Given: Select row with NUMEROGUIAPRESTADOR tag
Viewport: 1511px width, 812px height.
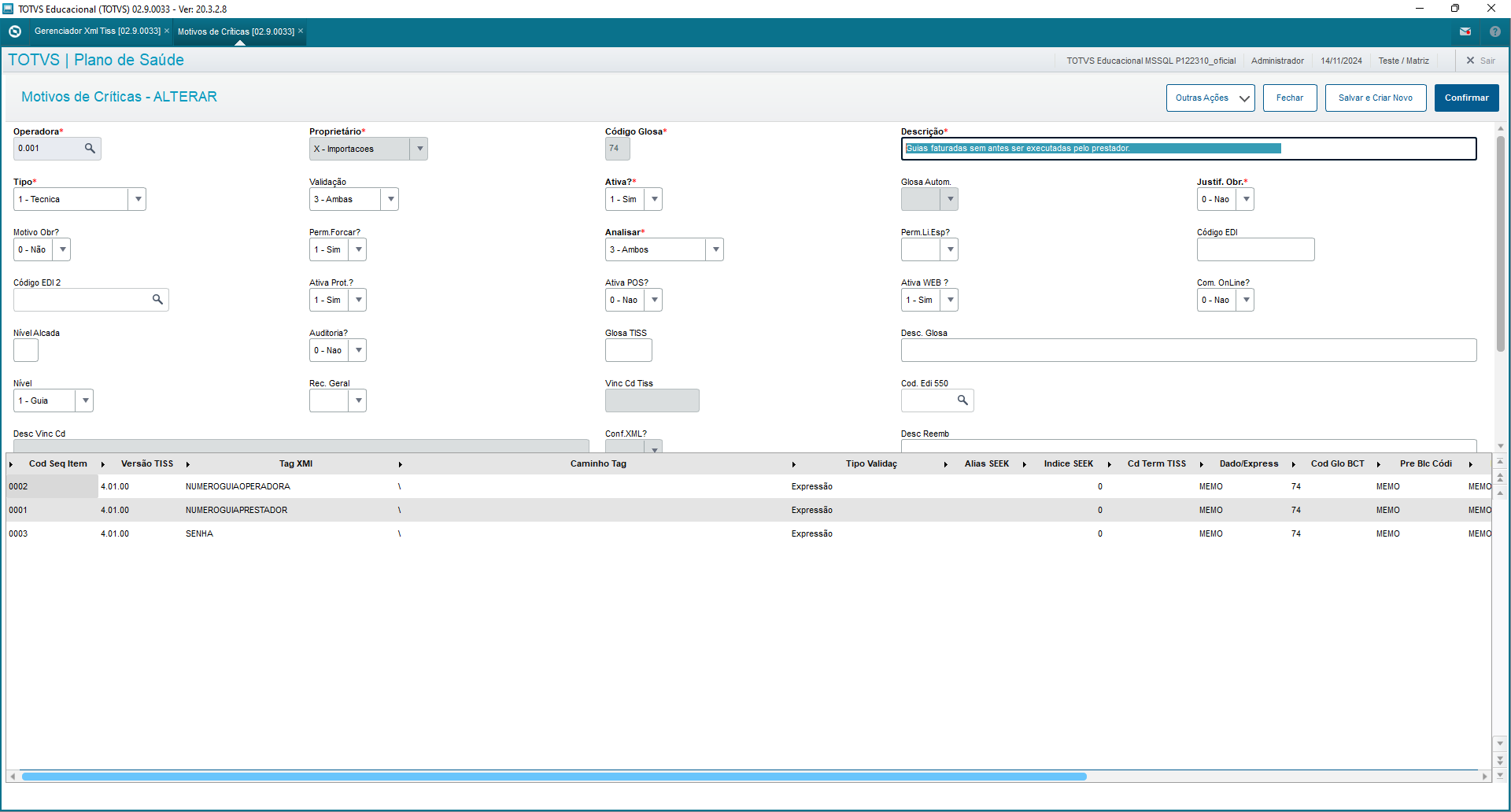Looking at the screenshot, I should 748,510.
